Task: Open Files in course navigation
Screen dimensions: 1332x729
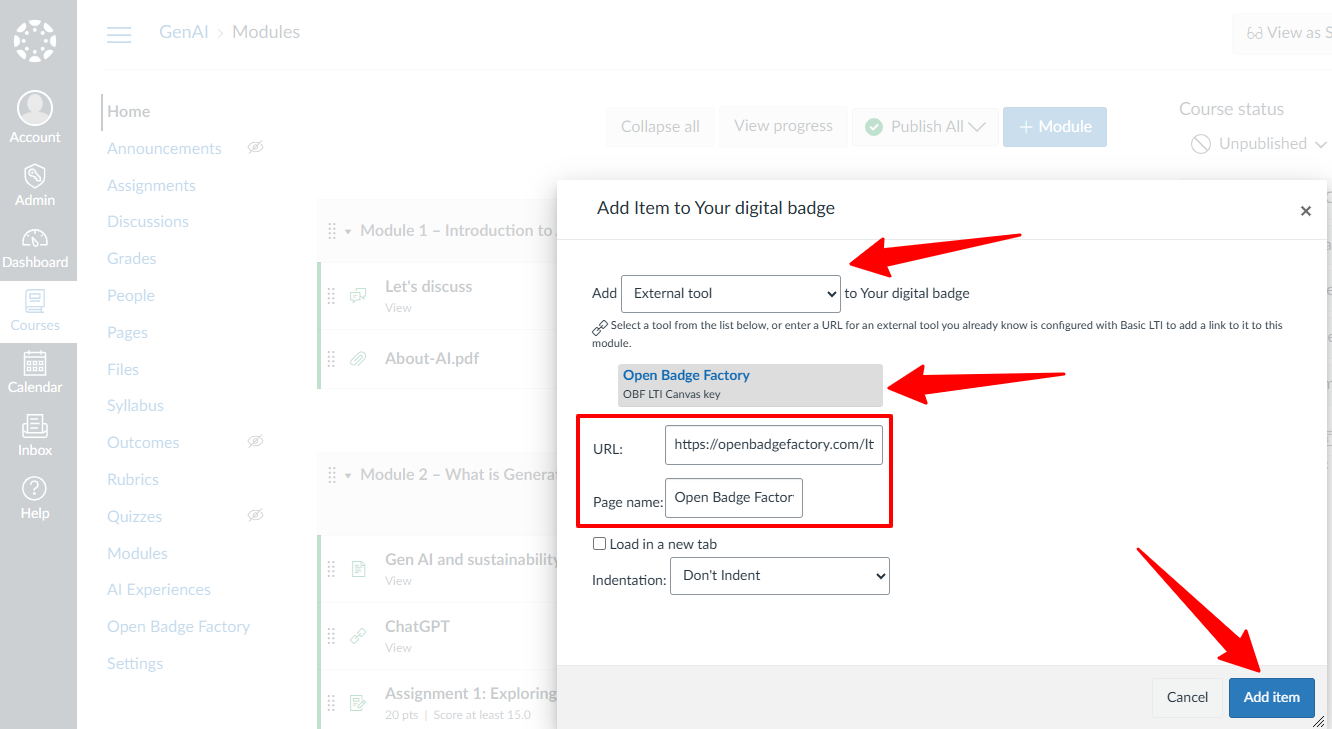Action: click(x=123, y=370)
